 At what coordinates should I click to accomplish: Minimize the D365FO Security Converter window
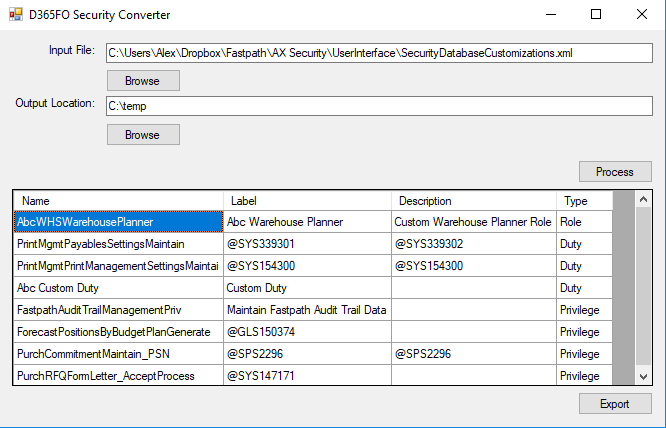point(551,14)
